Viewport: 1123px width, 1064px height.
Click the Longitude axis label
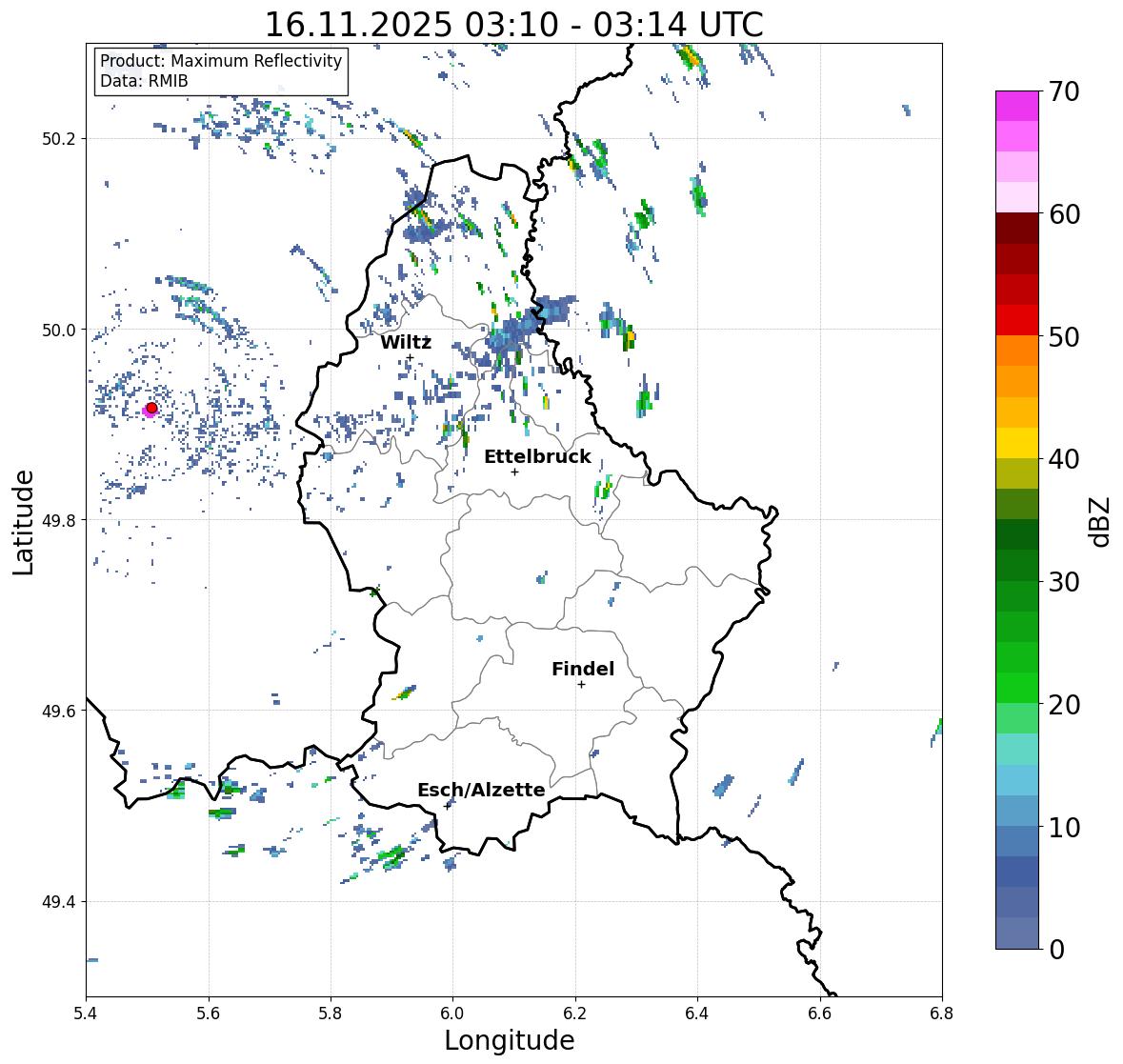pos(510,1040)
